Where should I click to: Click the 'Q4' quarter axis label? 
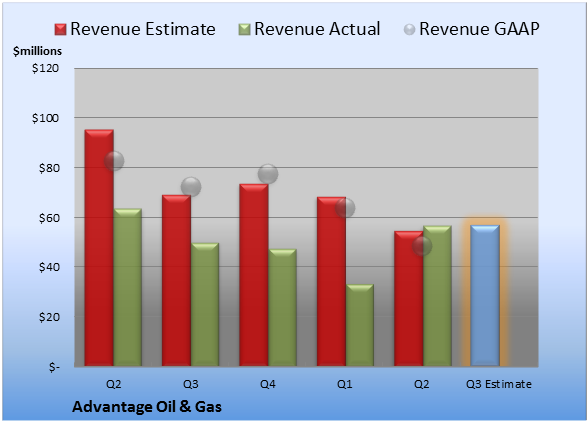point(268,384)
